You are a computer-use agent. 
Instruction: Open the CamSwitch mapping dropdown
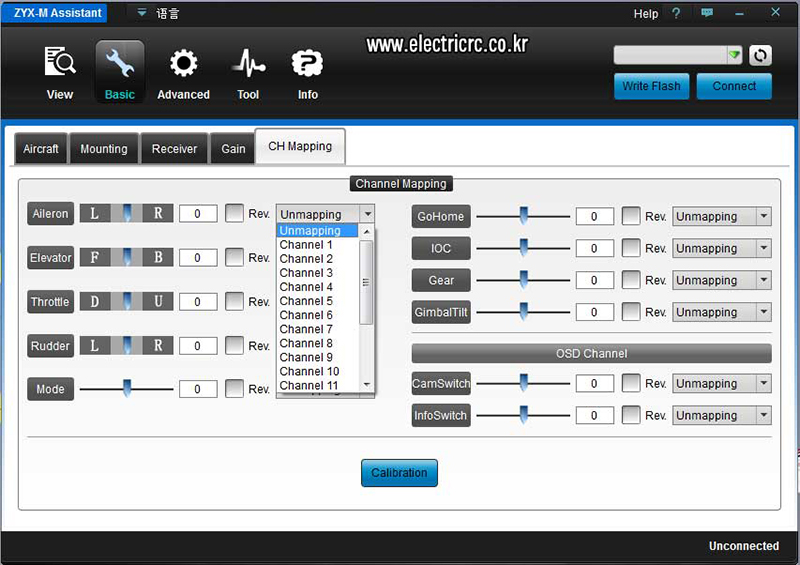coord(721,383)
